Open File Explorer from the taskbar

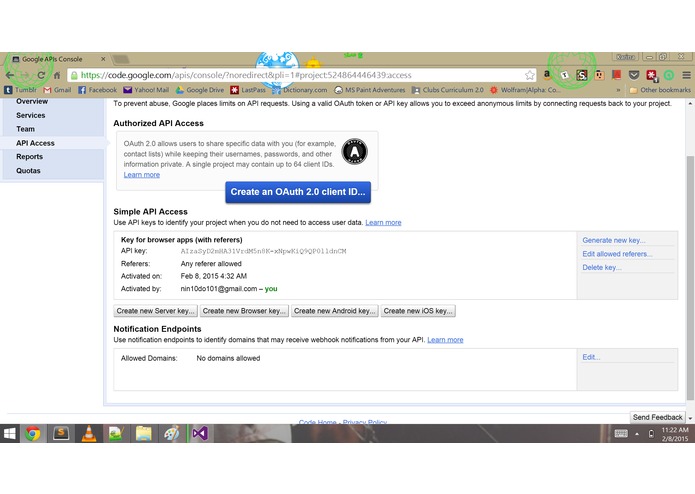pyautogui.click(x=144, y=434)
